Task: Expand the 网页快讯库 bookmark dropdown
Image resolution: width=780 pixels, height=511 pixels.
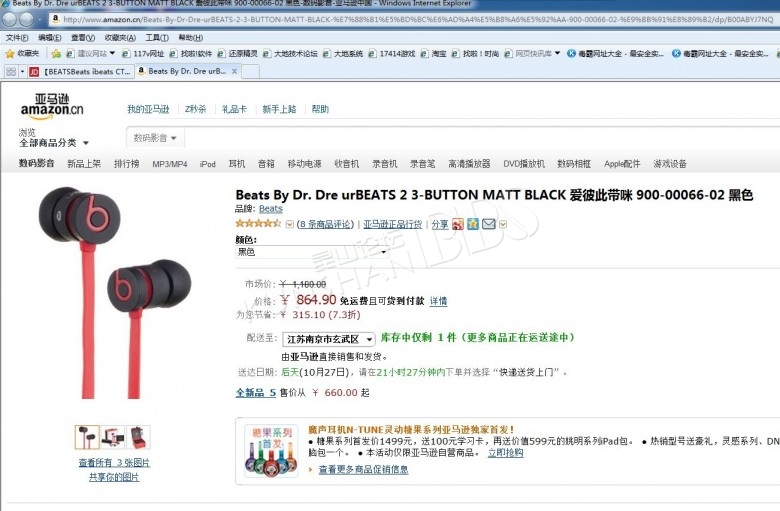Action: 557,53
